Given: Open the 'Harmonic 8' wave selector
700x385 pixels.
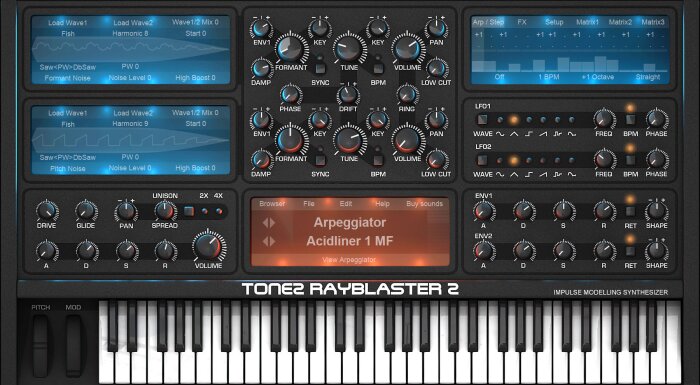Looking at the screenshot, I should [130, 33].
